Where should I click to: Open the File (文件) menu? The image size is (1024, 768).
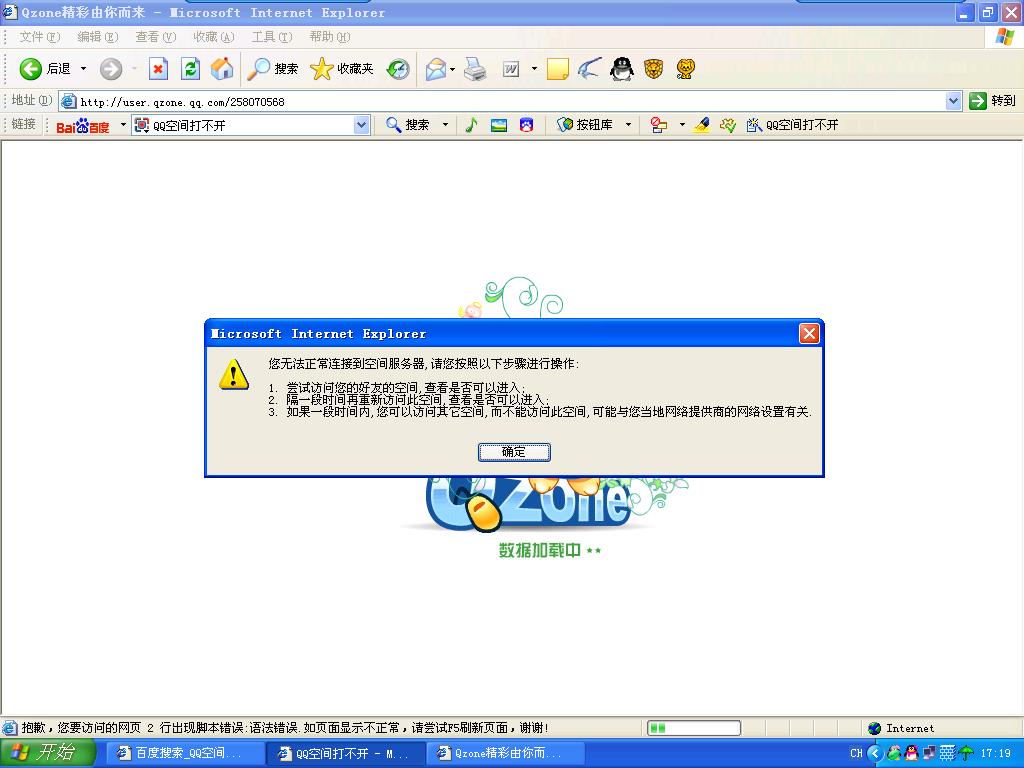coord(39,37)
